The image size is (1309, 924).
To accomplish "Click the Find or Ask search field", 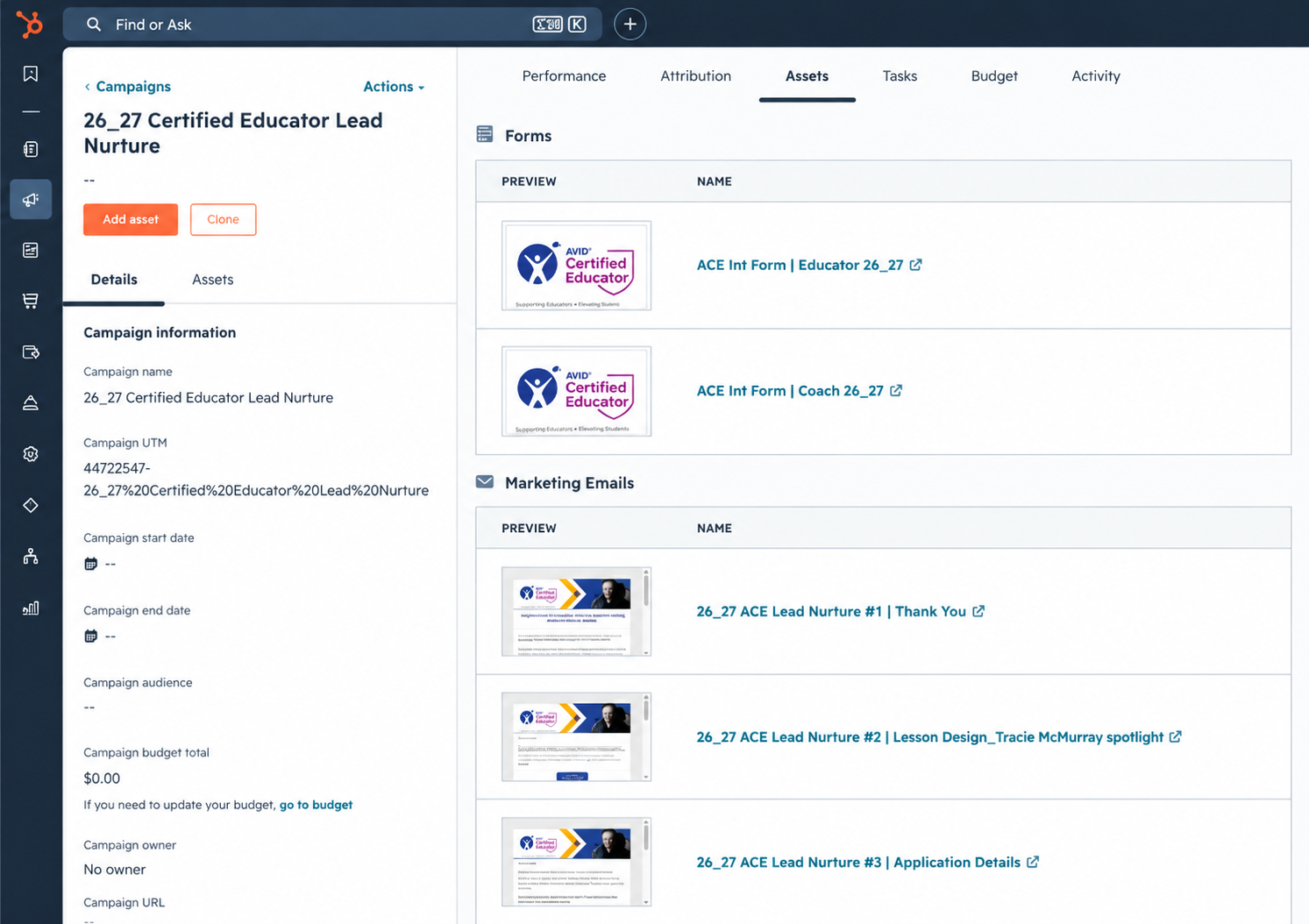I will click(x=332, y=25).
